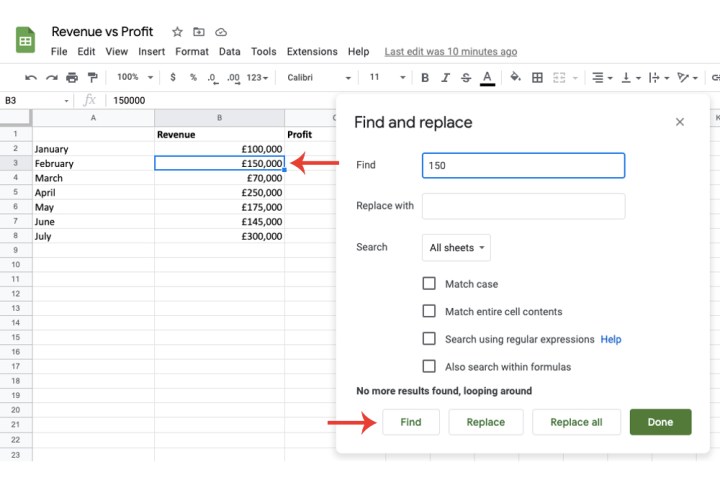The height and width of the screenshot is (480, 720).
Task: Click the Replace button
Action: pos(486,422)
